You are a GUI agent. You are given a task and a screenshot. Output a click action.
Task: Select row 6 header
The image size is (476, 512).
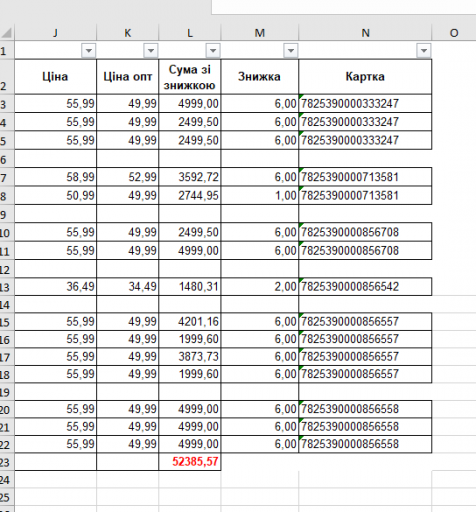7,159
